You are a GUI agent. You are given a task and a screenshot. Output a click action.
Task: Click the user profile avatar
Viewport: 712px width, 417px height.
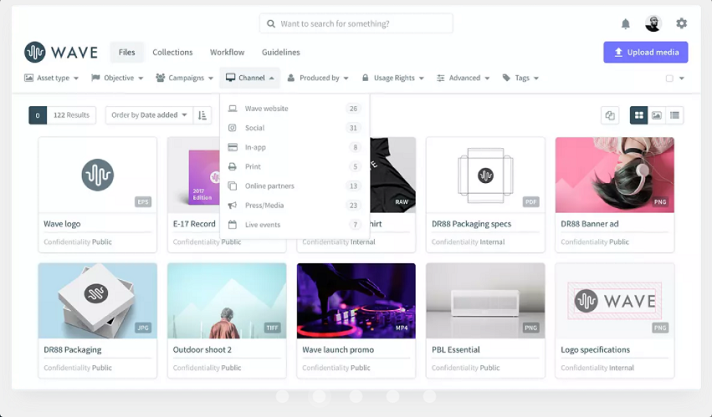653,24
